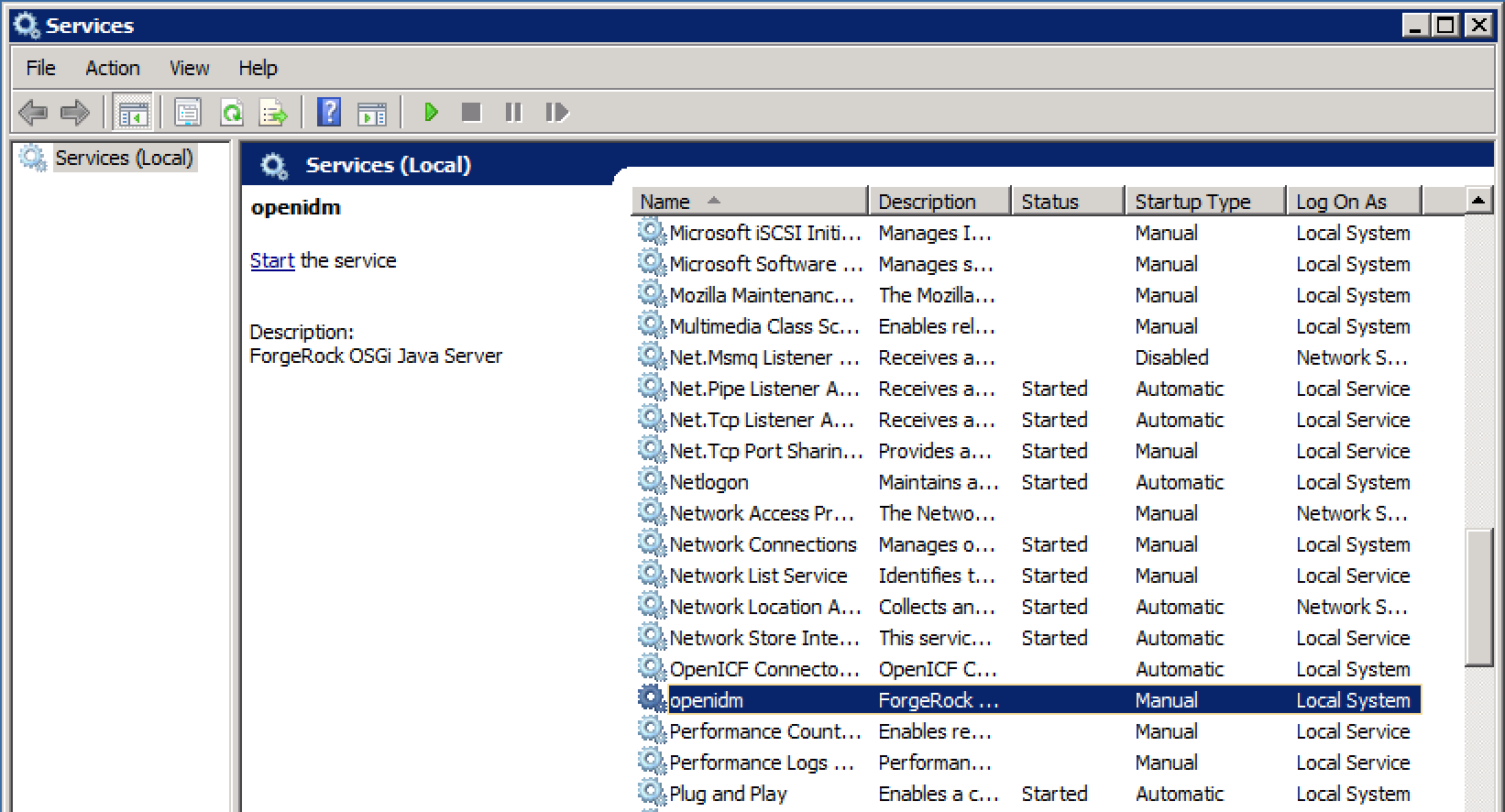Click the Services (Local) pane header
The image size is (1505, 812).
pyautogui.click(x=388, y=165)
